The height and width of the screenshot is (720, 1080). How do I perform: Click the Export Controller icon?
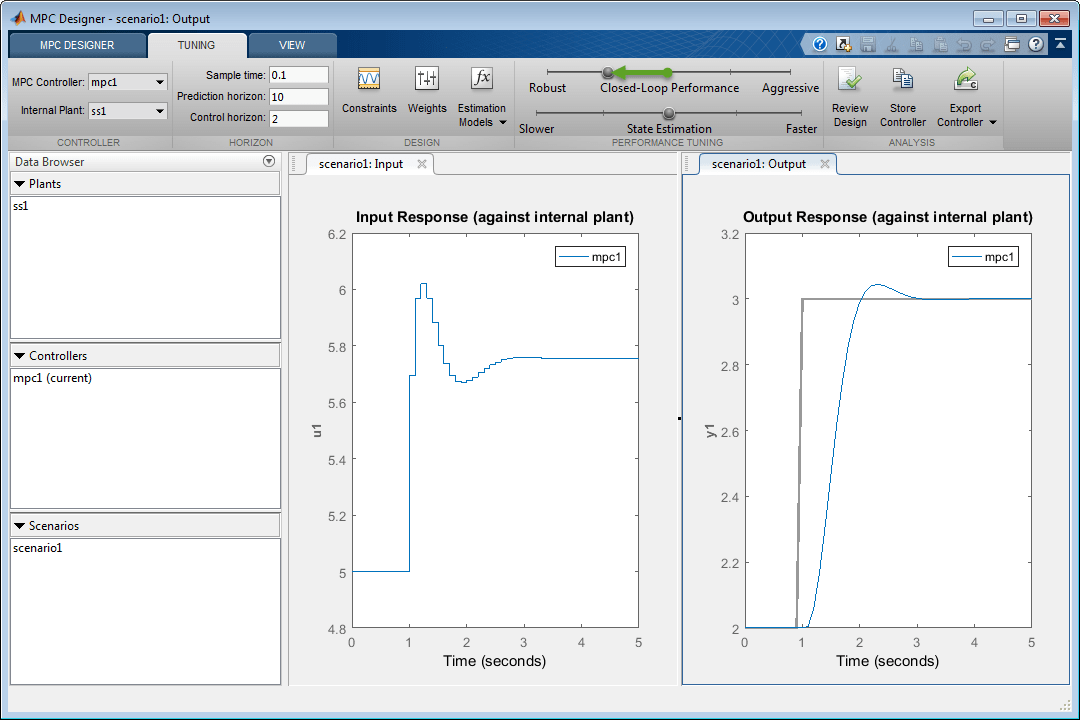click(966, 80)
